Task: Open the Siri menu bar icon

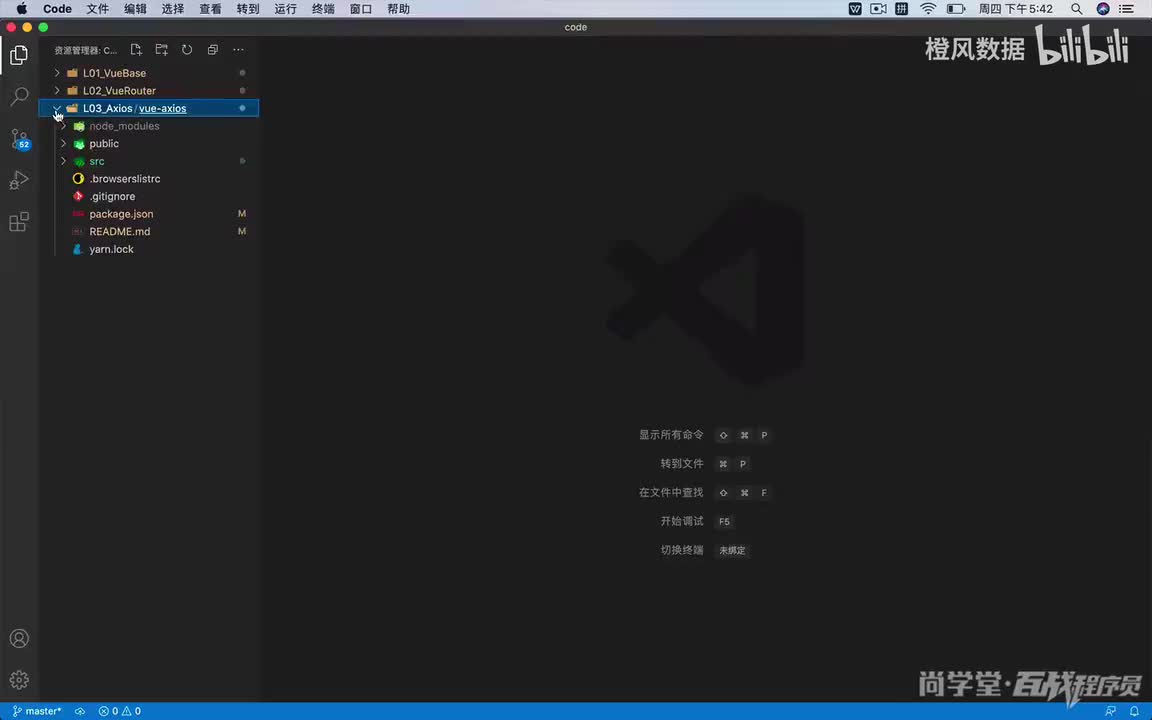Action: click(x=1103, y=9)
